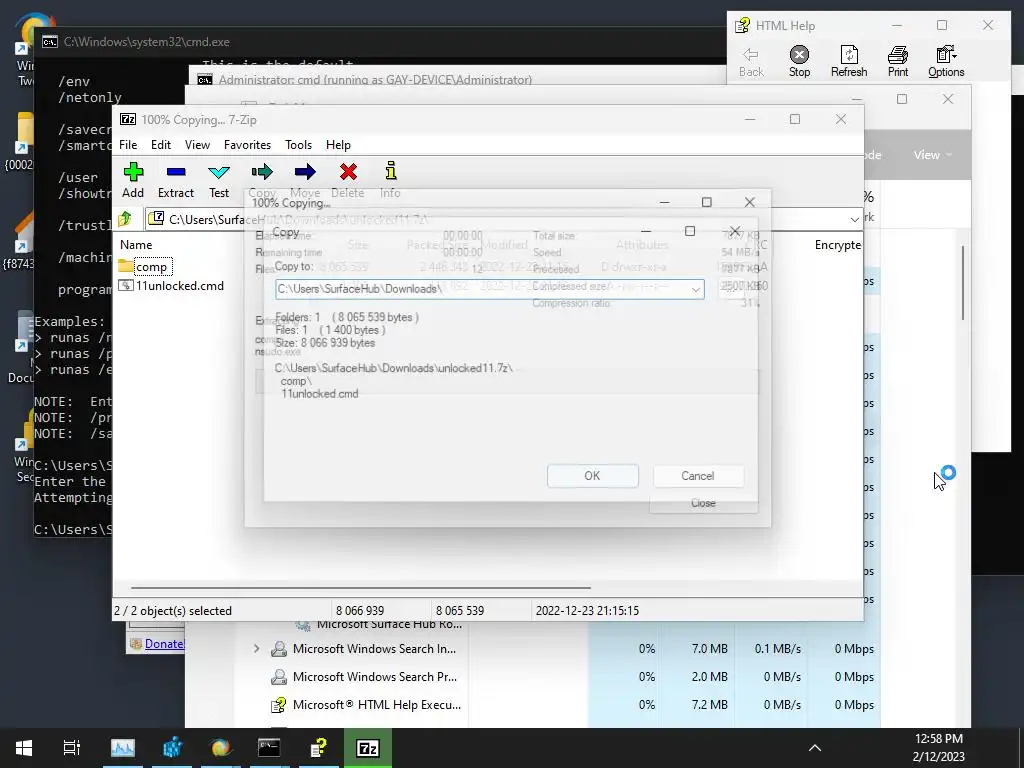
Task: Click the 2 / 2 object(s) selected status
Action: tap(173, 611)
